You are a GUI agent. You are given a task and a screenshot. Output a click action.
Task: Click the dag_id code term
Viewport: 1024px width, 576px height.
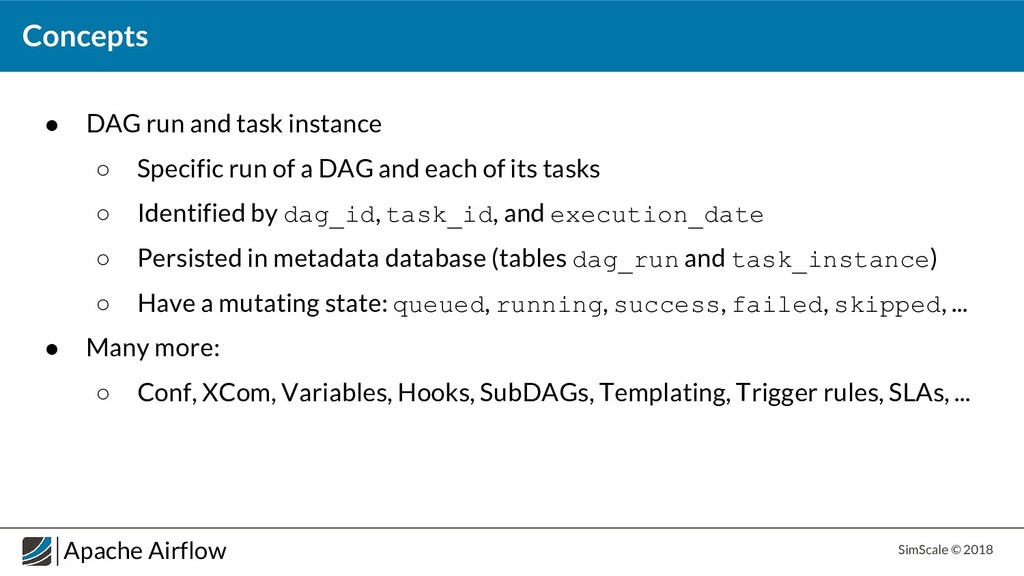pyautogui.click(x=330, y=215)
